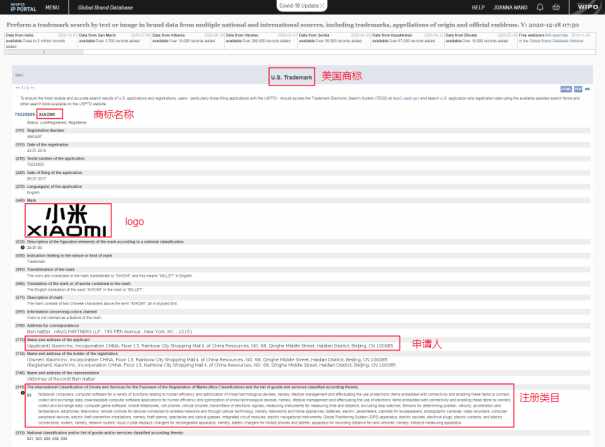
Task: Click the info bullet beside the figurative classification code
Action: pyautogui.click(x=22, y=247)
